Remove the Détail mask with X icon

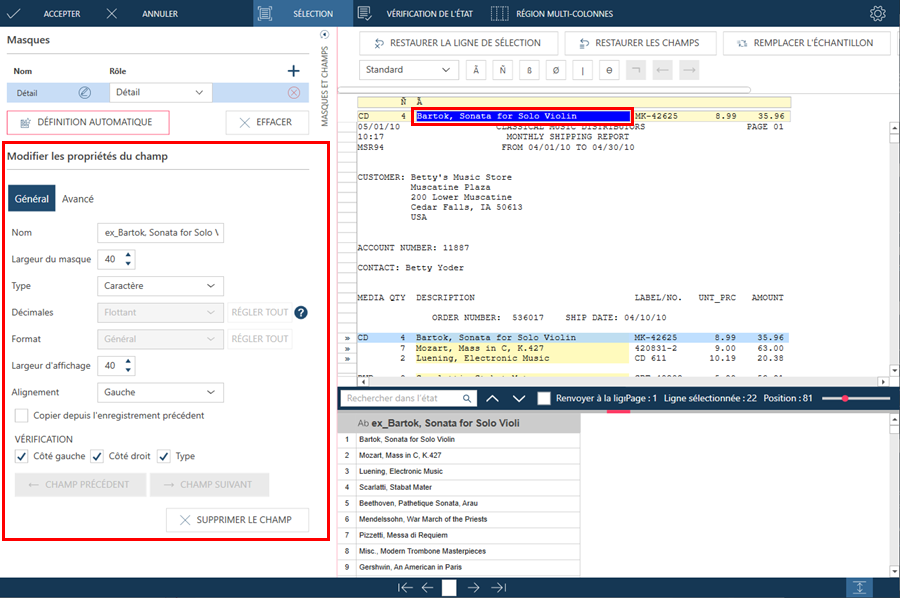coord(293,93)
